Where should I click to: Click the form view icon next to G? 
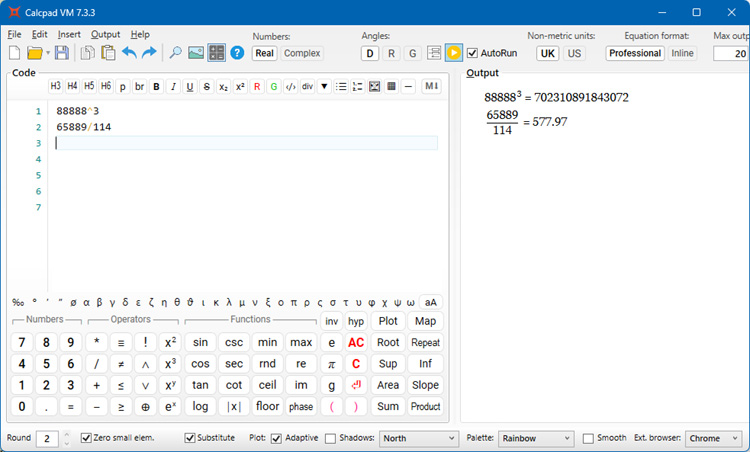coord(434,53)
